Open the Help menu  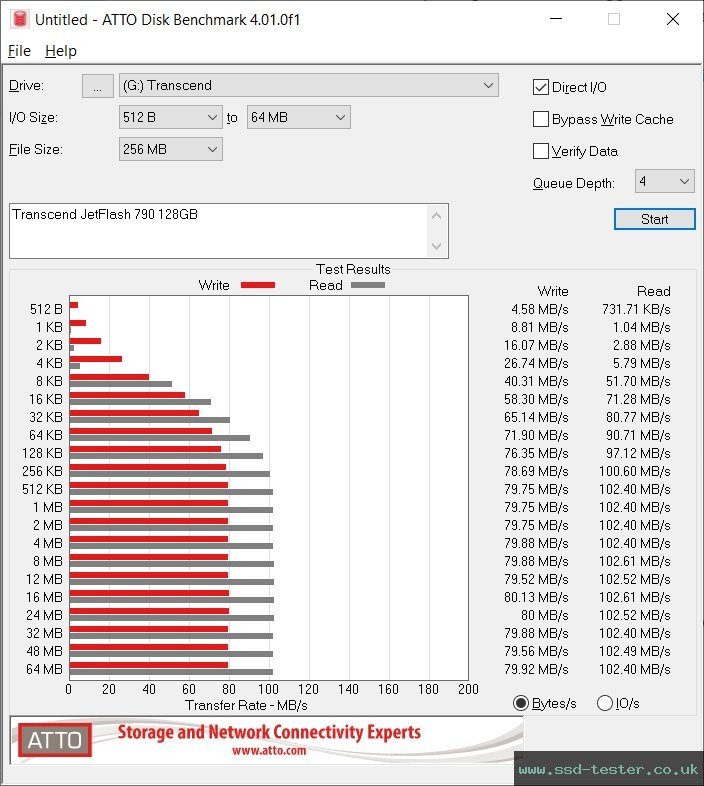[61, 51]
